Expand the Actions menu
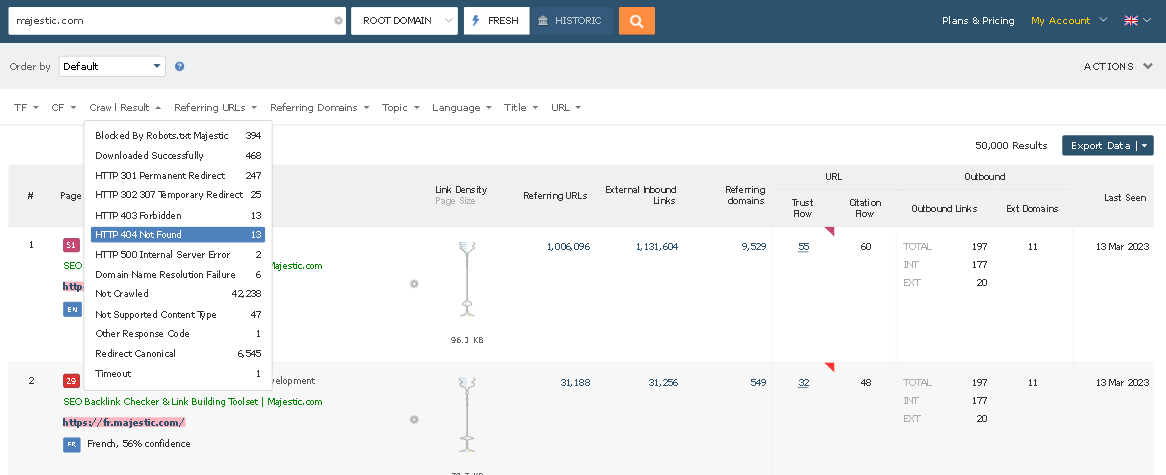The height and width of the screenshot is (475, 1166). tap(1119, 67)
